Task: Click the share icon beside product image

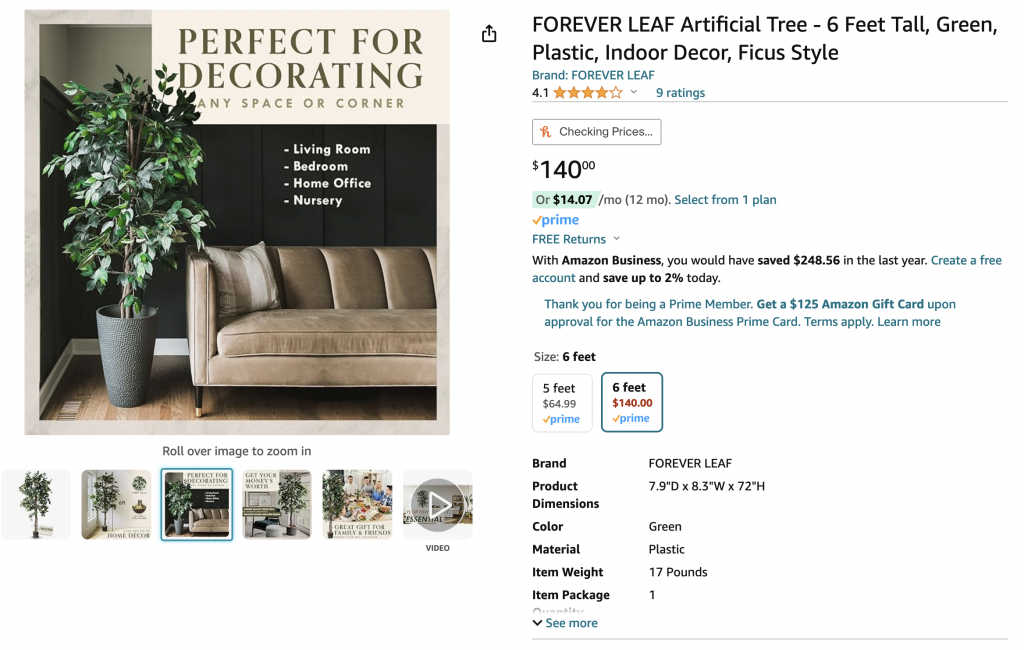Action: [x=489, y=34]
